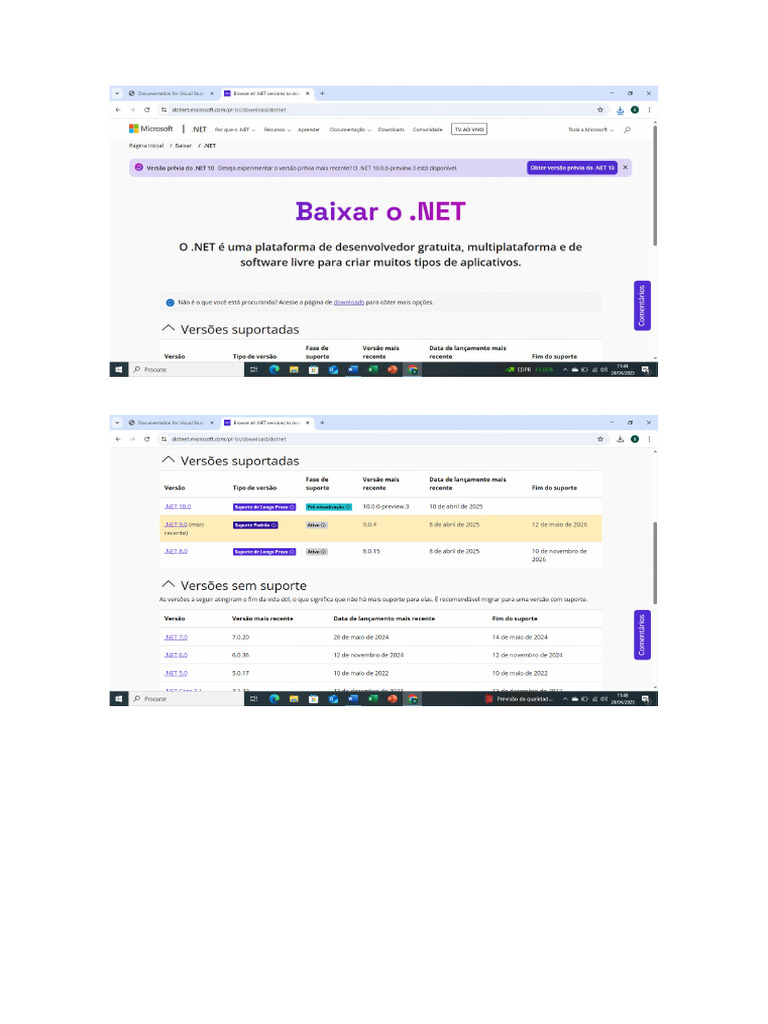768x1024 pixels.
Task: Click info icon on the Suporte Padrão badge
Action: point(274,525)
